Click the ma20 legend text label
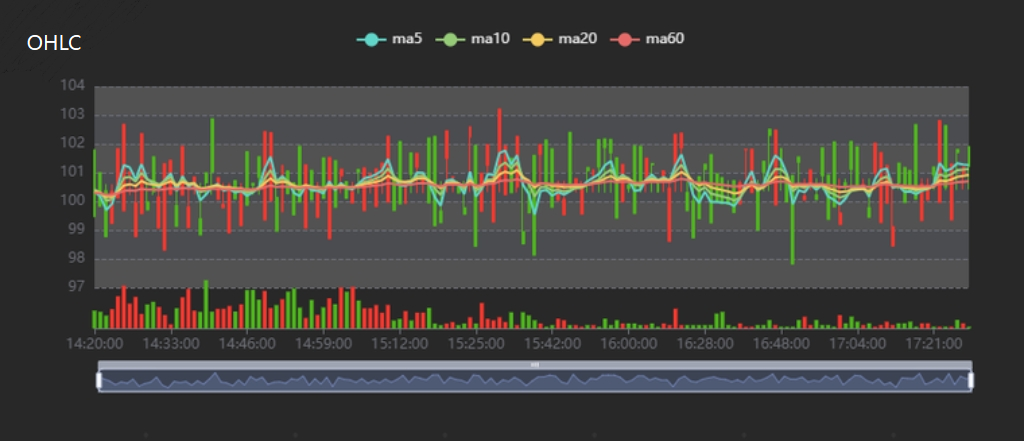The width and height of the screenshot is (1024, 441). click(x=577, y=39)
